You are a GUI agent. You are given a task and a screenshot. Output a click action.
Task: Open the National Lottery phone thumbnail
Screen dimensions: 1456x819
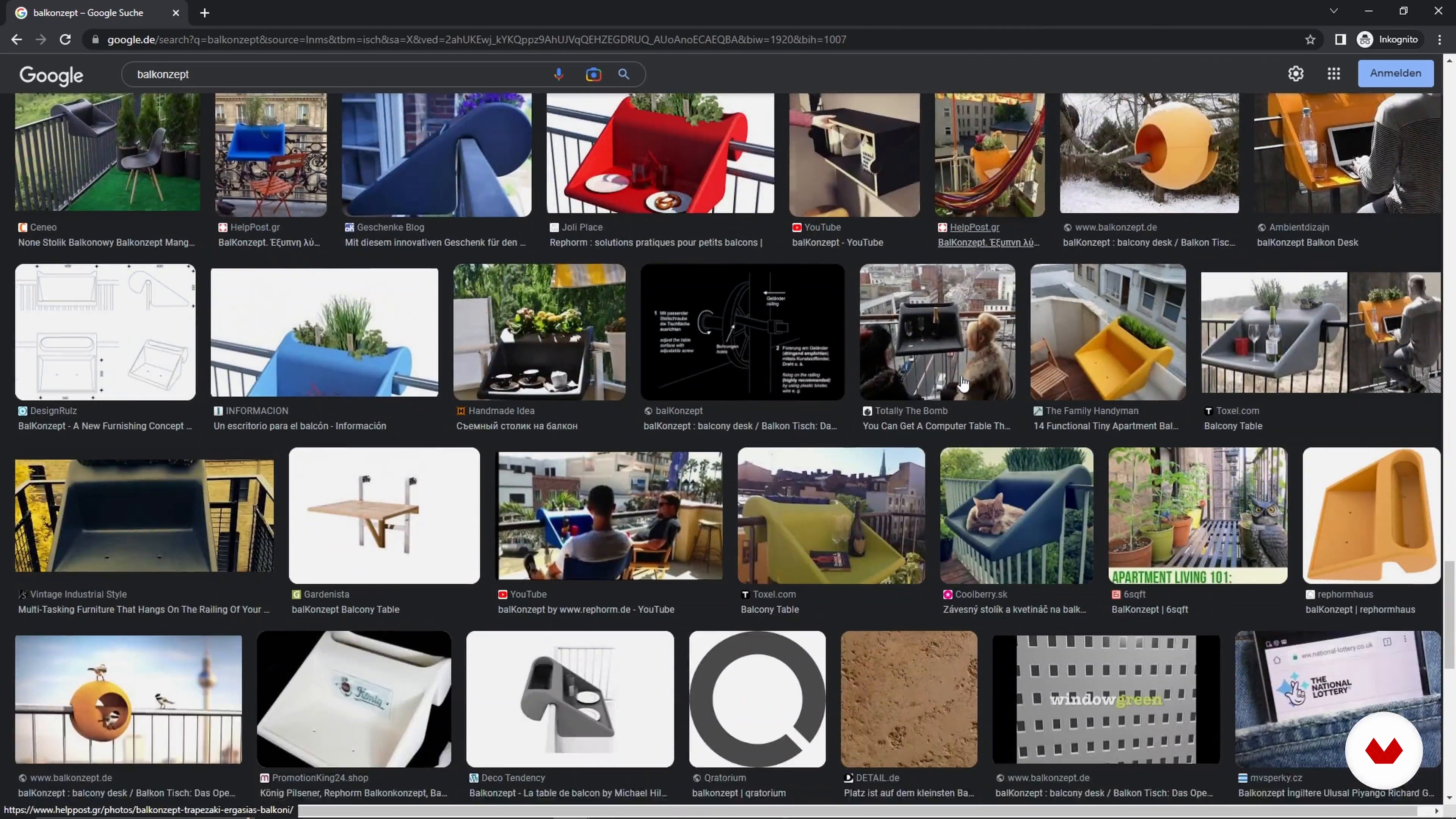[1337, 699]
